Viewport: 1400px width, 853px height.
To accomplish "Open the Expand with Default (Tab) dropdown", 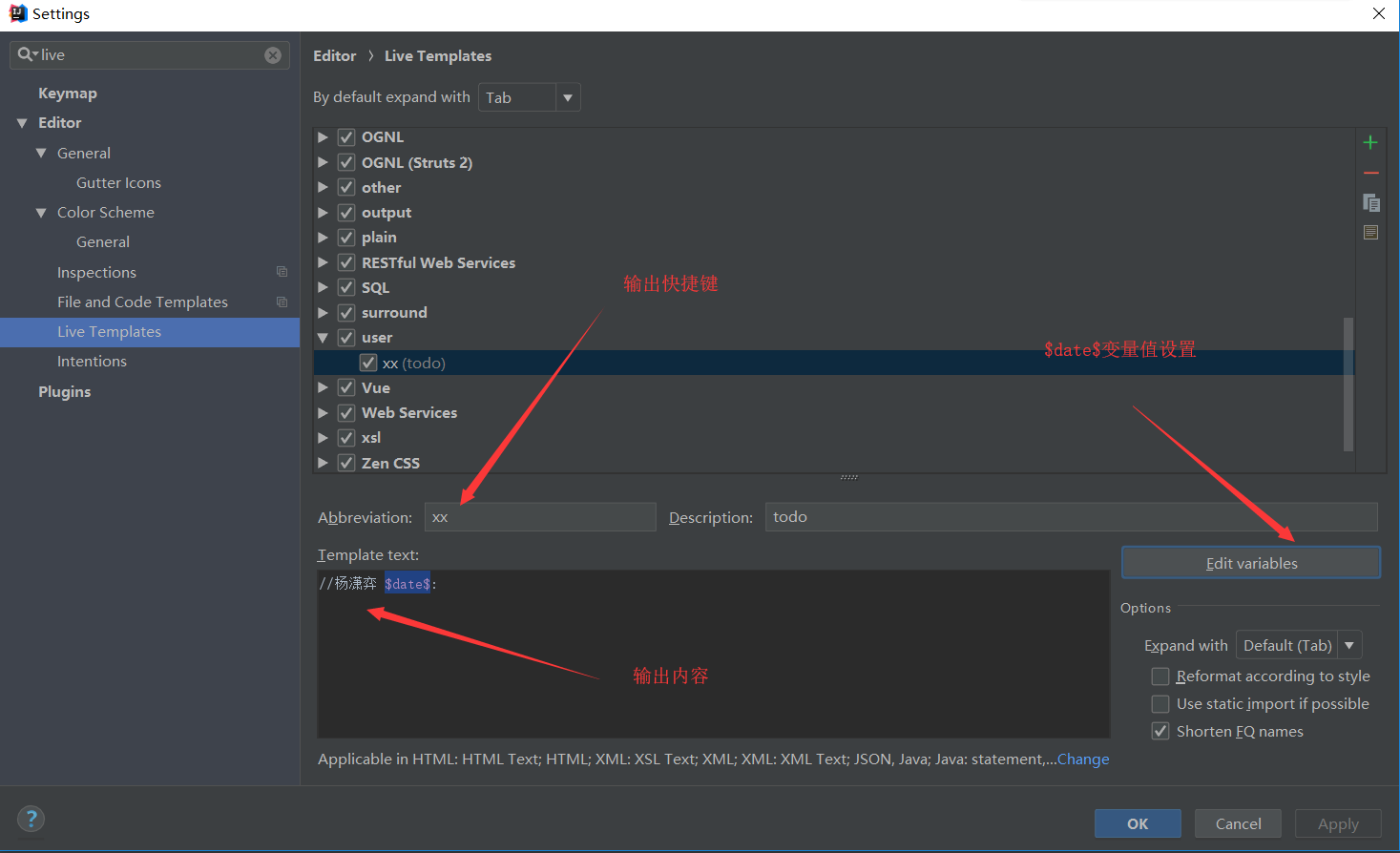I will [1298, 646].
